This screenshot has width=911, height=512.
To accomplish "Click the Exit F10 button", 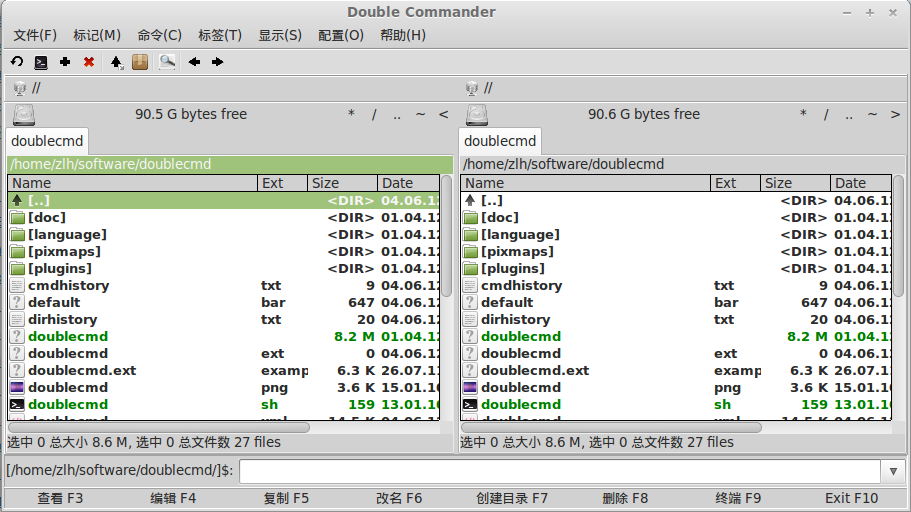I will (851, 499).
